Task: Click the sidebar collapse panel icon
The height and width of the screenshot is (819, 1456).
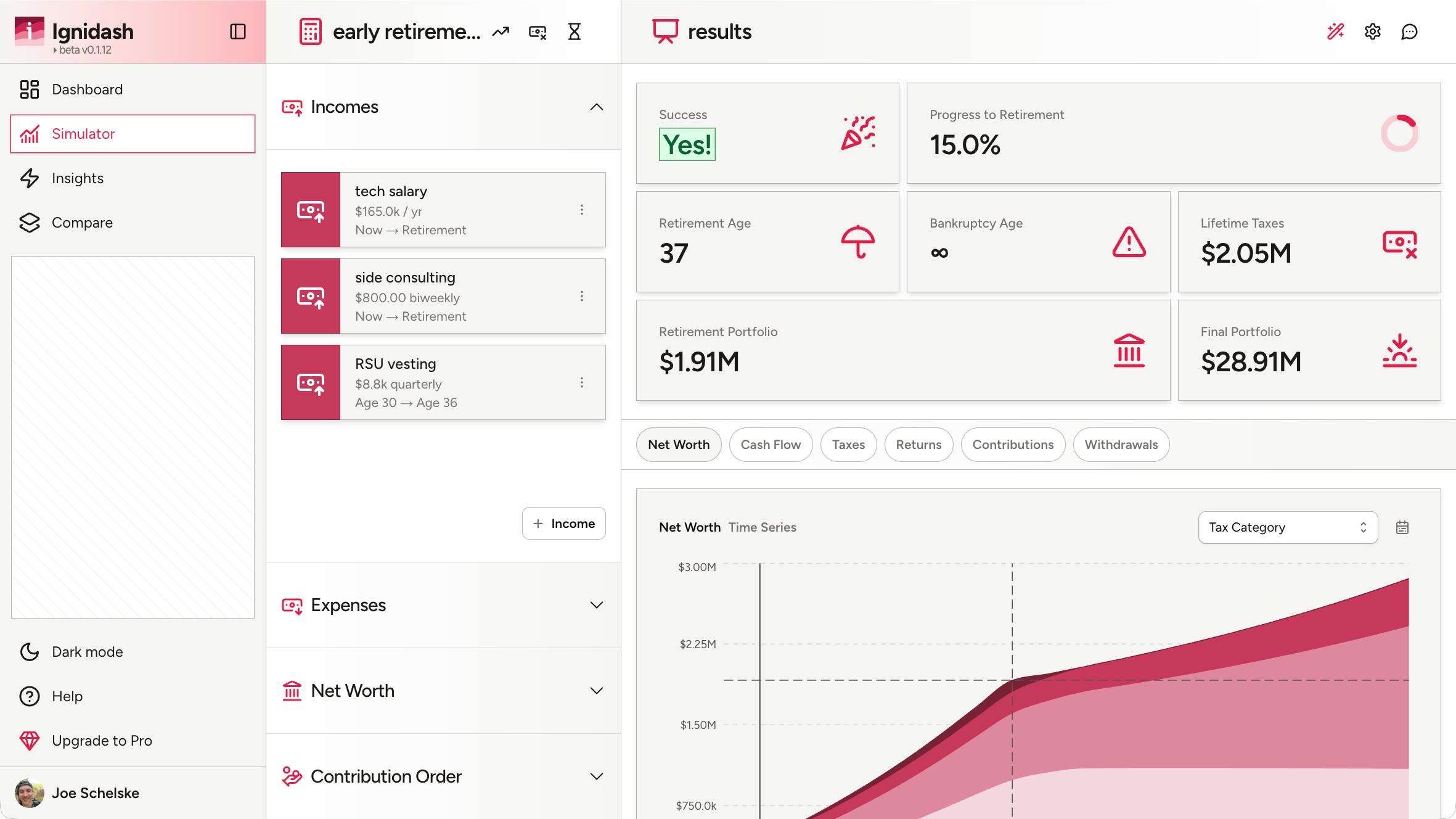Action: [x=238, y=31]
